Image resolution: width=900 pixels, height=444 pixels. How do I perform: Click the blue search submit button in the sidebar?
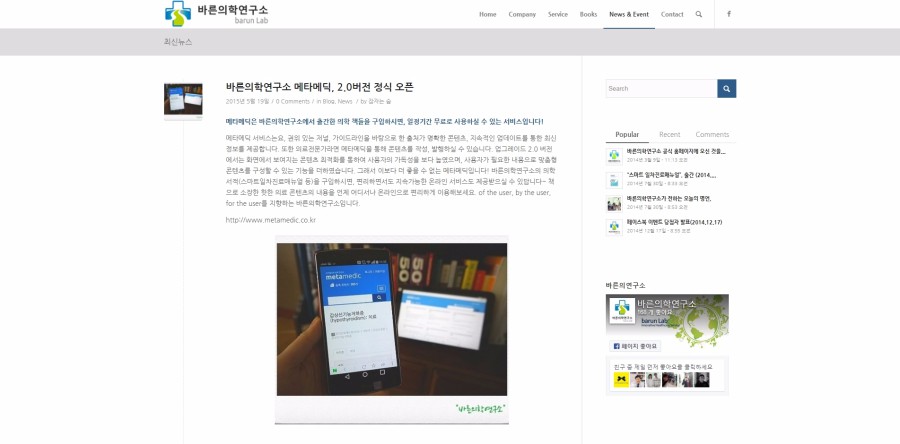pyautogui.click(x=727, y=88)
